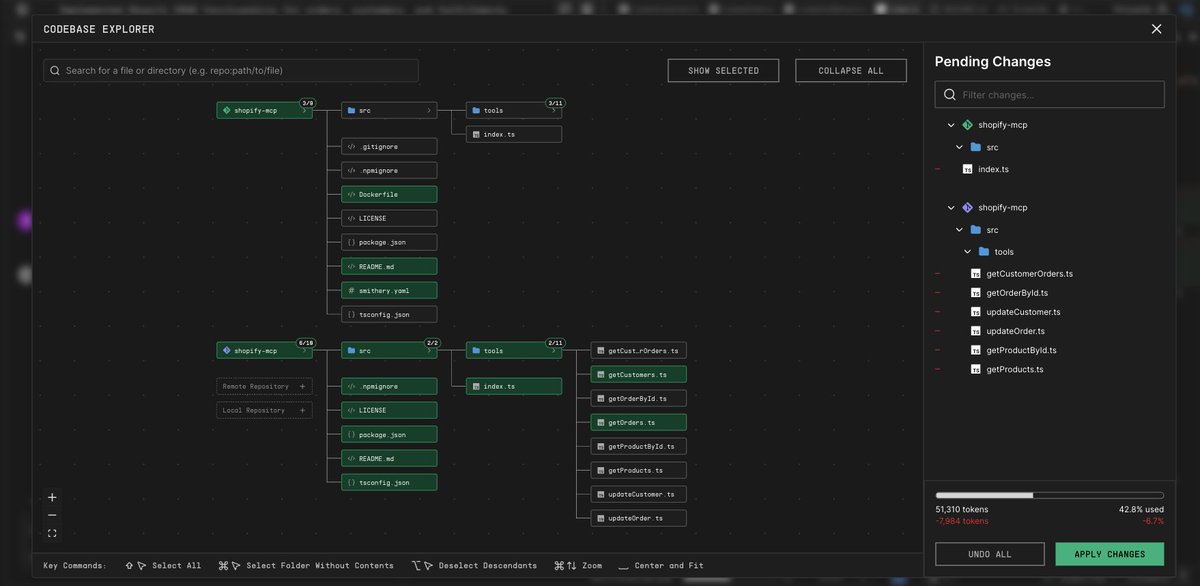Toggle selection of getOrderById.ts node in graph
The image size is (1200, 586).
(639, 398)
